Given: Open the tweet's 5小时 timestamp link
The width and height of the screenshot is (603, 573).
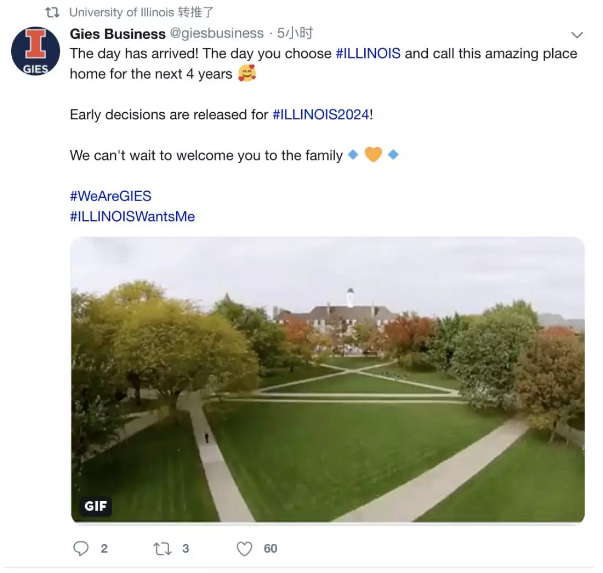Looking at the screenshot, I should tap(295, 34).
